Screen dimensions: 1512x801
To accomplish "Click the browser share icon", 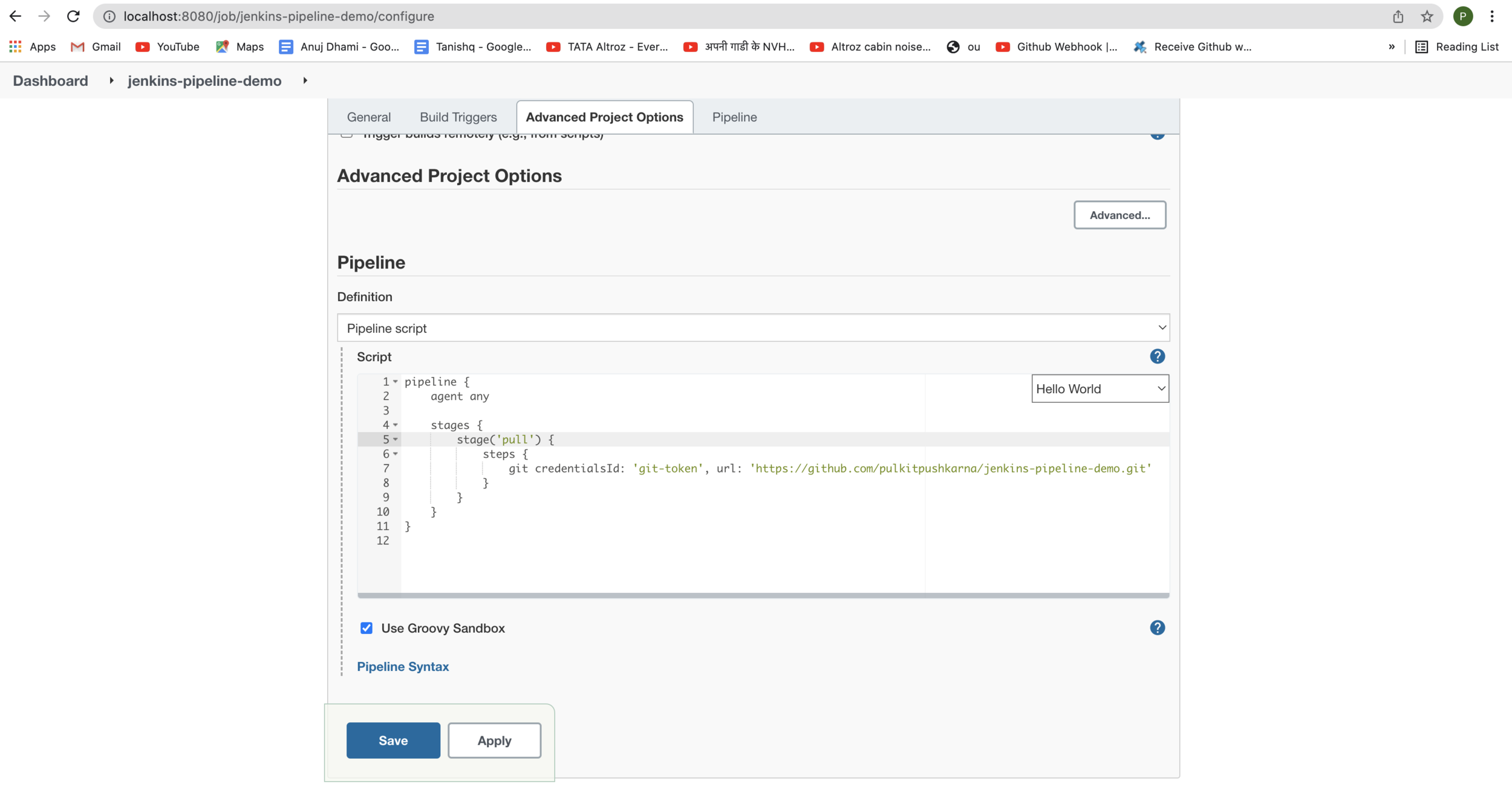I will pyautogui.click(x=1398, y=16).
